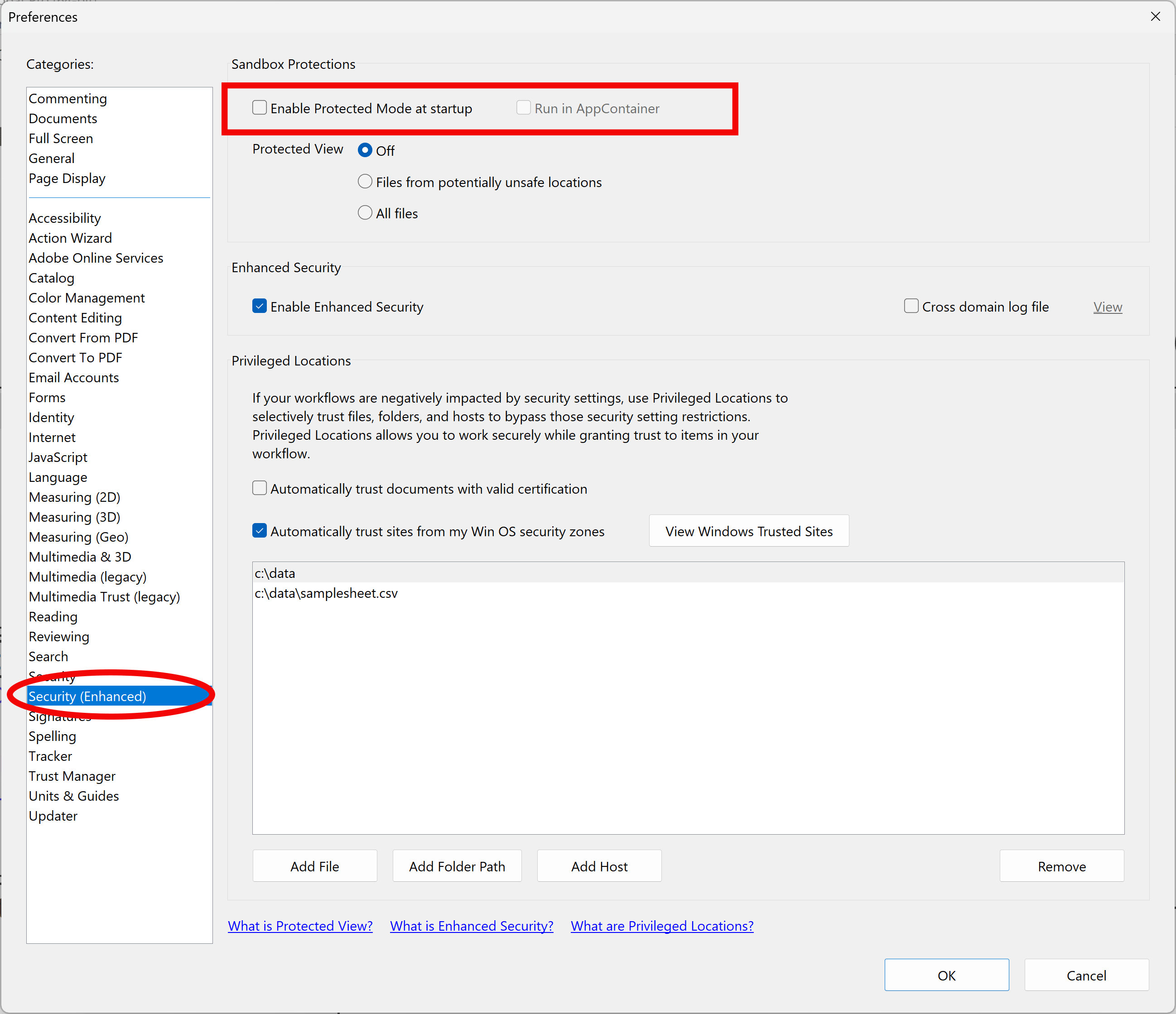Select the c:\data\samplesheet.csv entry
The image size is (1176, 1014).
[326, 593]
